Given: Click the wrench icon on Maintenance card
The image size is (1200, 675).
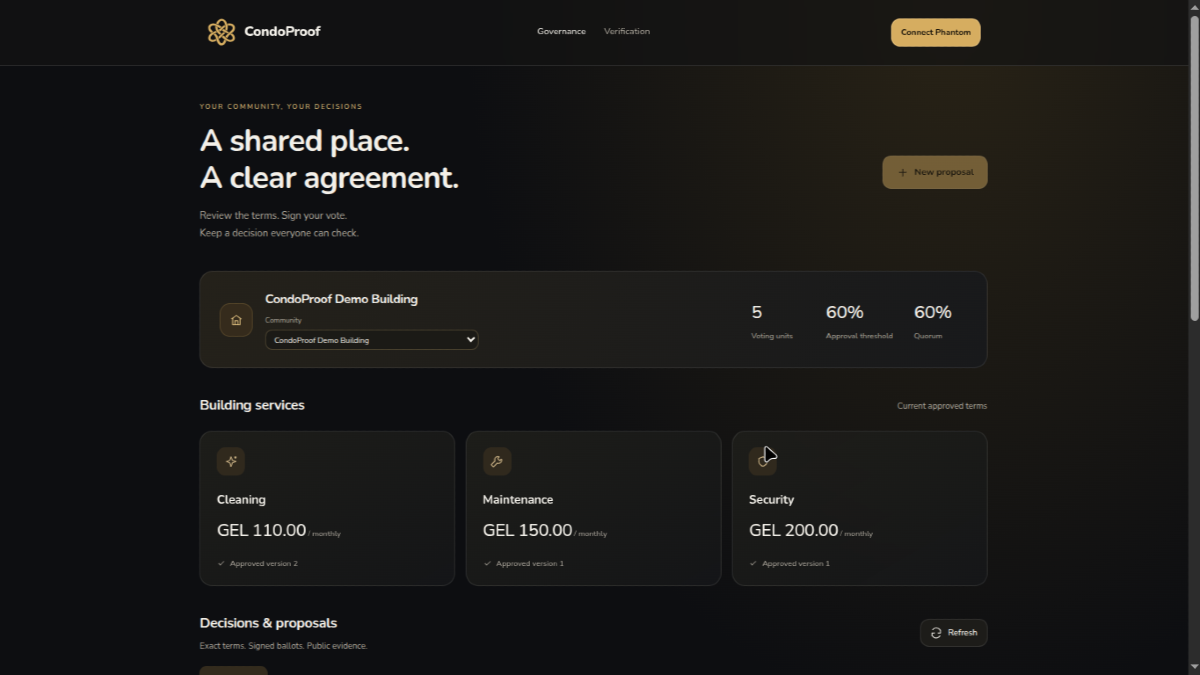Looking at the screenshot, I should tap(497, 461).
